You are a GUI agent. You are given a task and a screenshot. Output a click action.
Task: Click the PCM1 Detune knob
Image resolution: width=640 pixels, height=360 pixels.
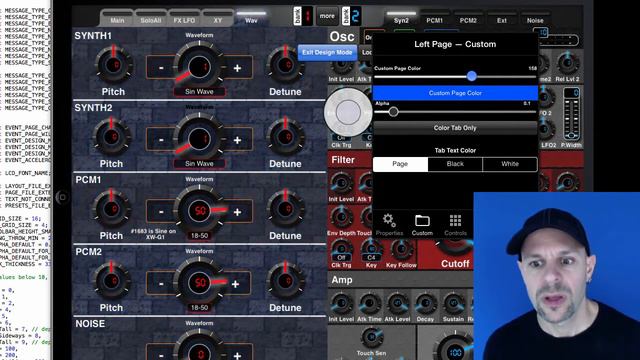point(285,209)
